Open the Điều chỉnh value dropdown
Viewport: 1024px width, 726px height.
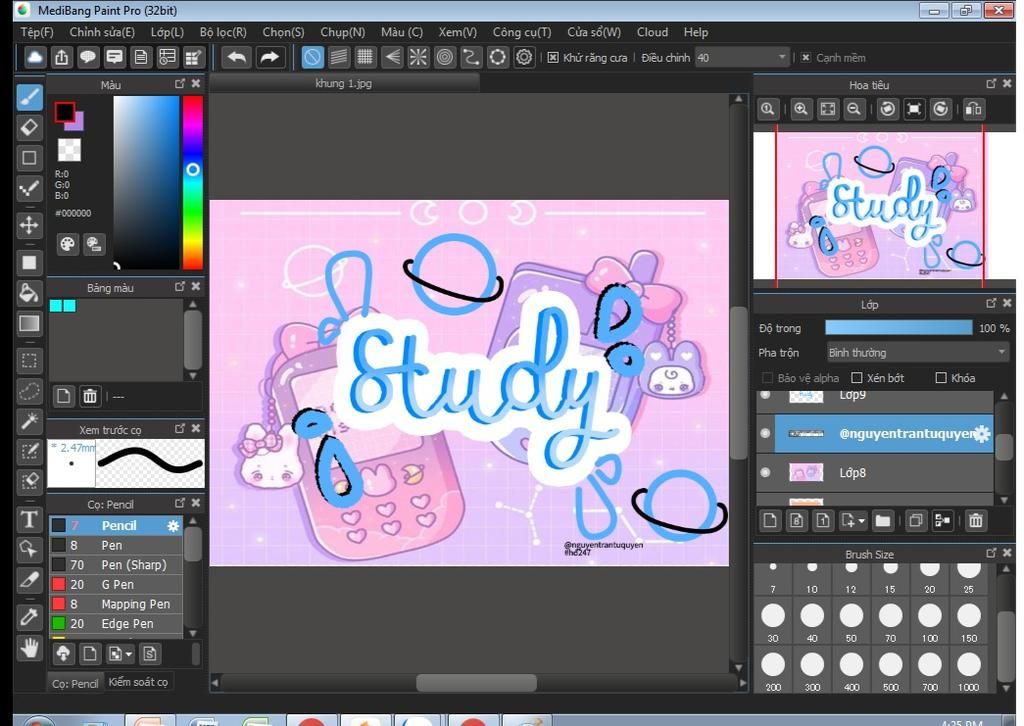point(742,57)
